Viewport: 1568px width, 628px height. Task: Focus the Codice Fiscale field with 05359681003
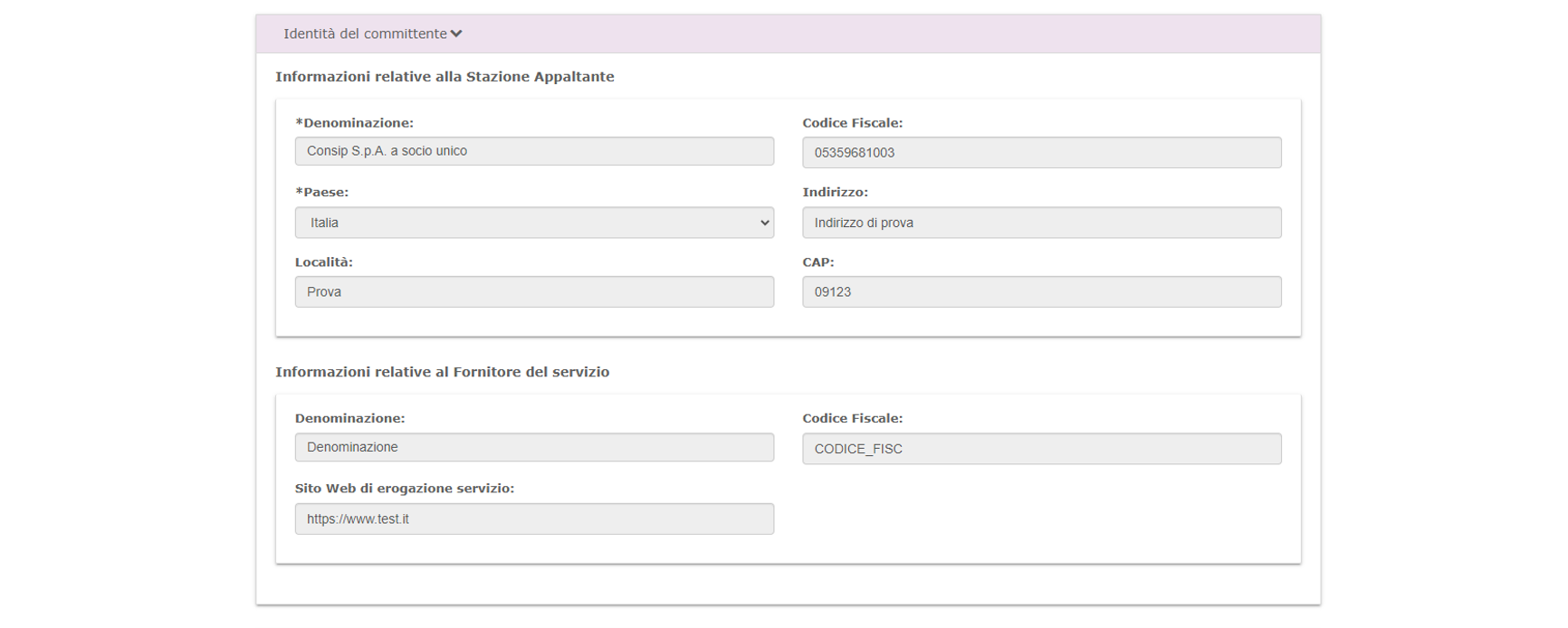(1041, 153)
